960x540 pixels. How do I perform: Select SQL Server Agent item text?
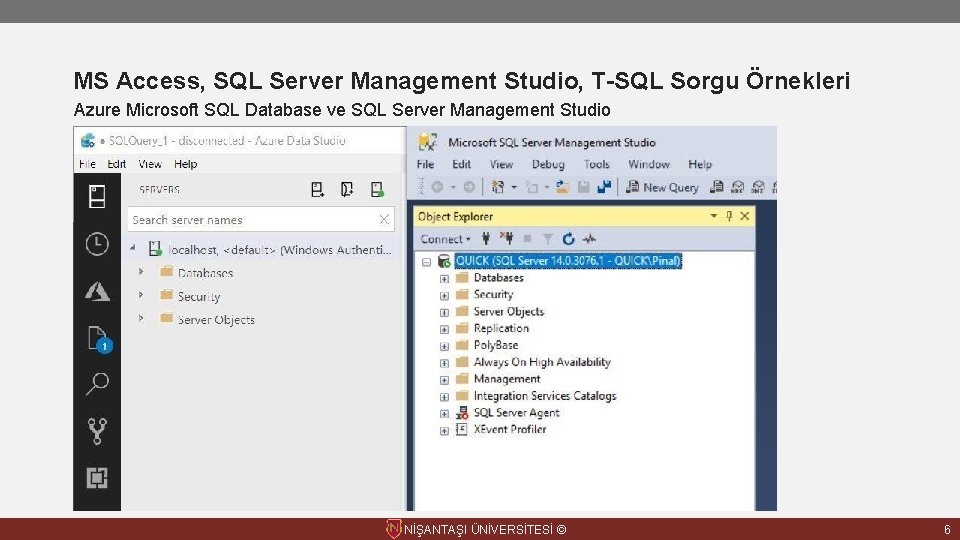coord(516,413)
